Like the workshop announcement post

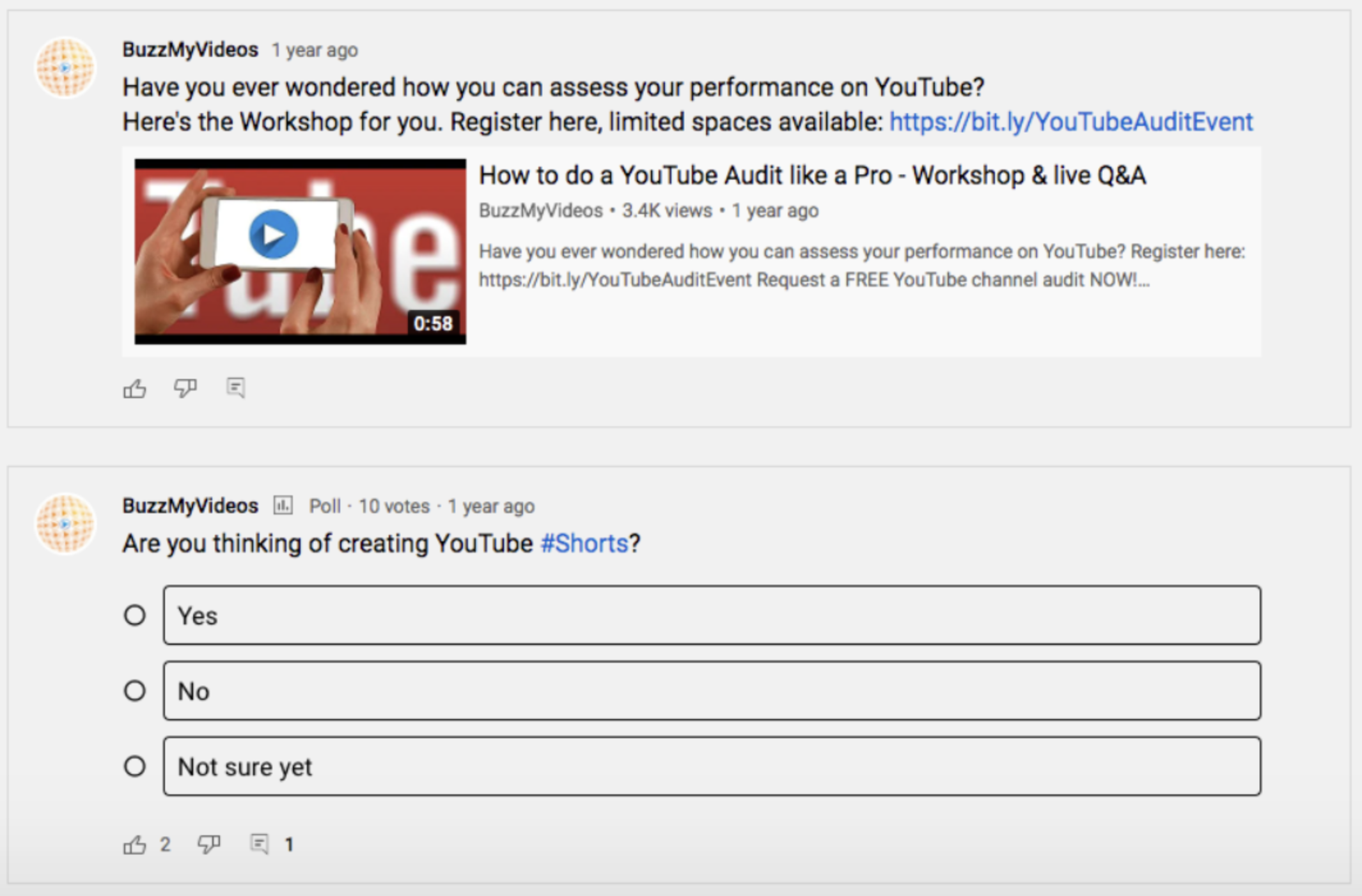[x=136, y=387]
